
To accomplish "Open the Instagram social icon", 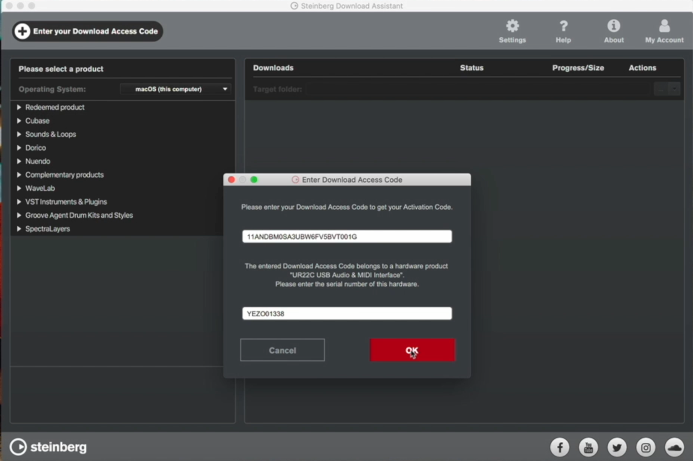I will click(646, 447).
